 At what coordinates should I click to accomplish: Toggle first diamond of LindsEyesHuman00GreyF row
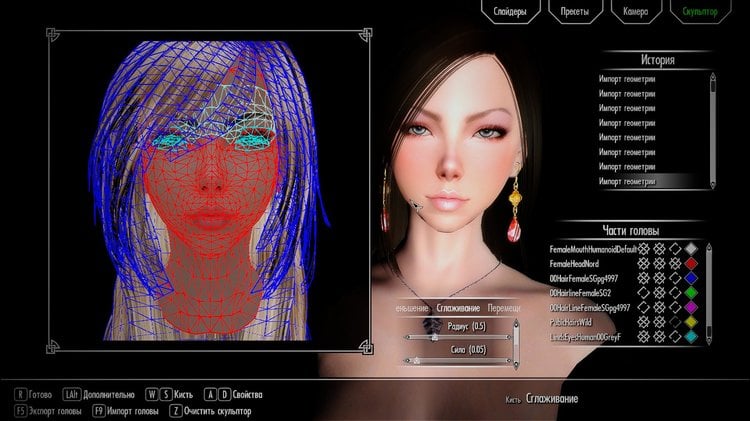[x=644, y=337]
